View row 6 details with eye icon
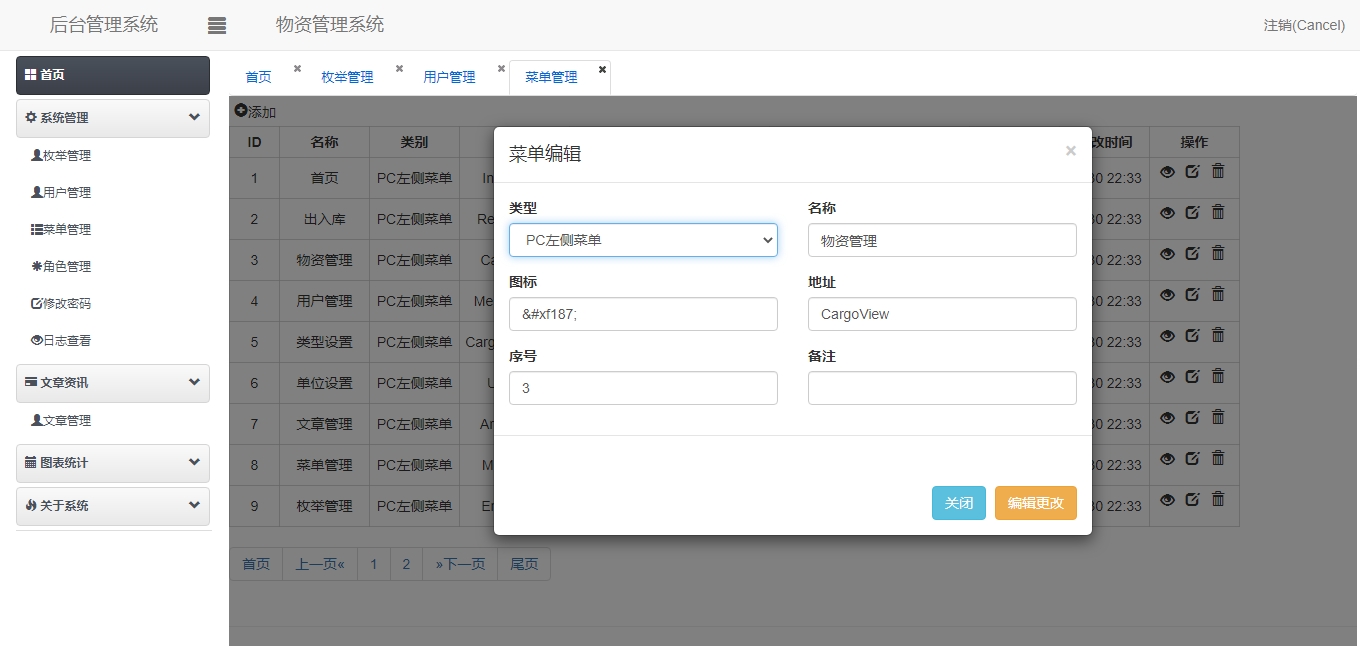1360x656 pixels. point(1167,376)
